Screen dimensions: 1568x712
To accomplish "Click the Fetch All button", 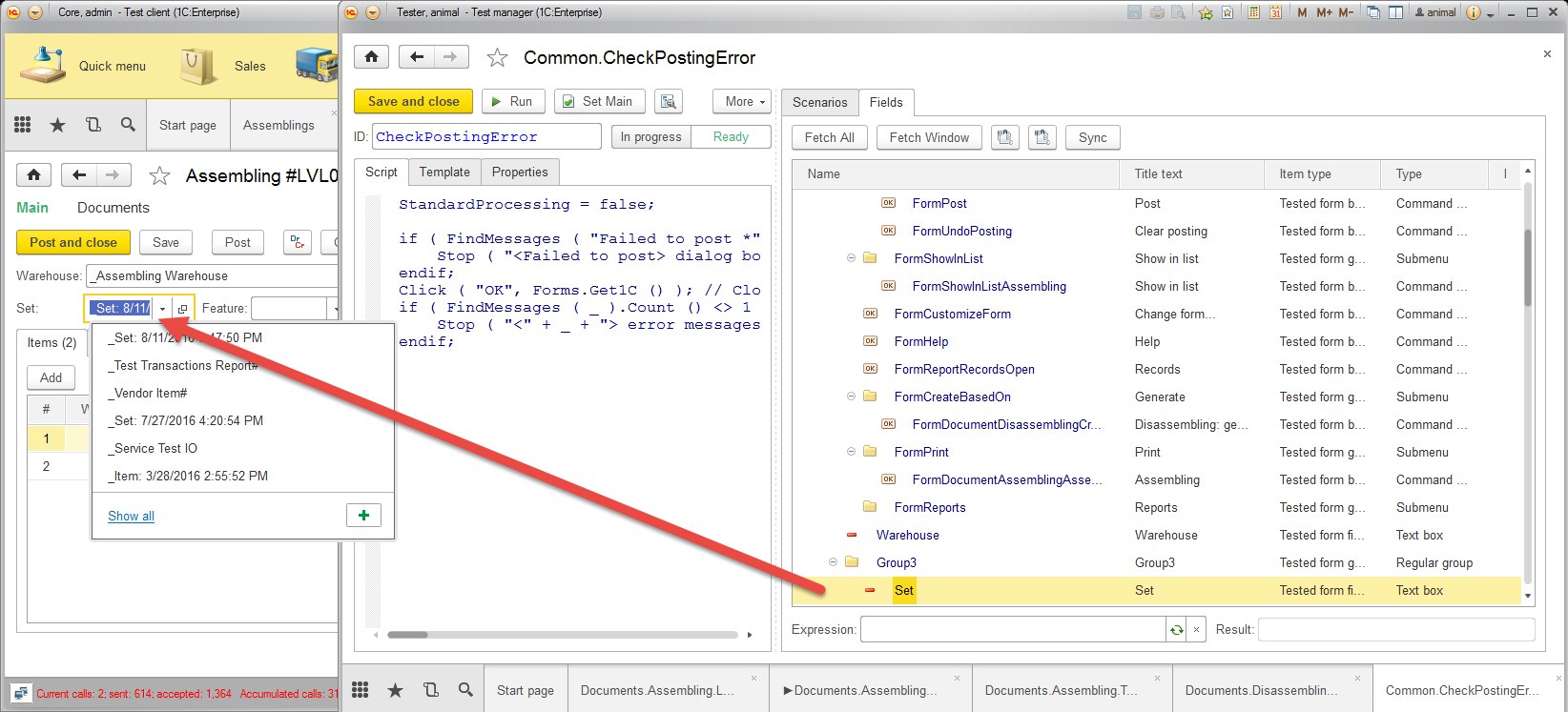I will pos(830,137).
